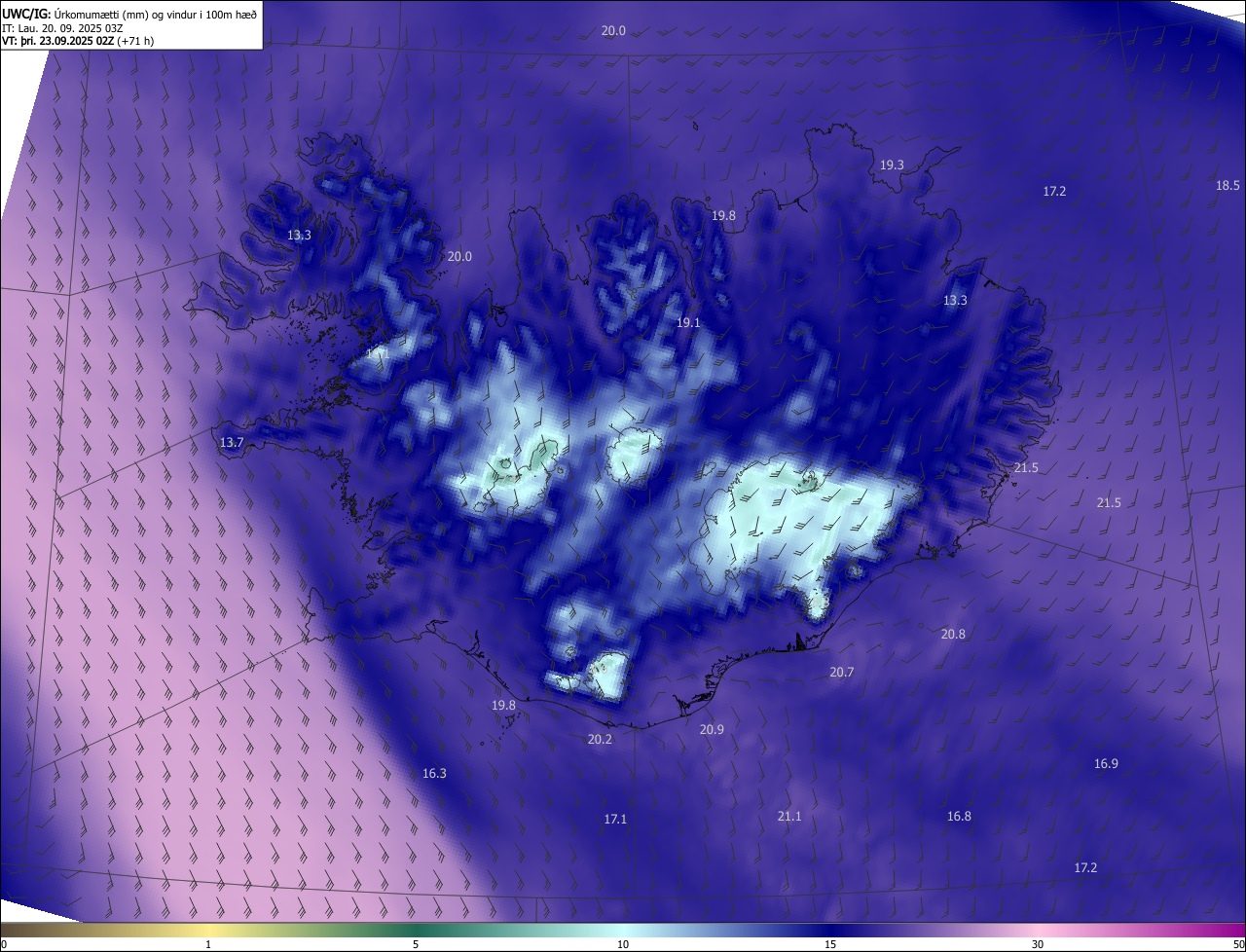Click the 'IT: Lau. 20. 09. 2025 03Z' line
Screen dimensions: 1246x952
(62, 27)
